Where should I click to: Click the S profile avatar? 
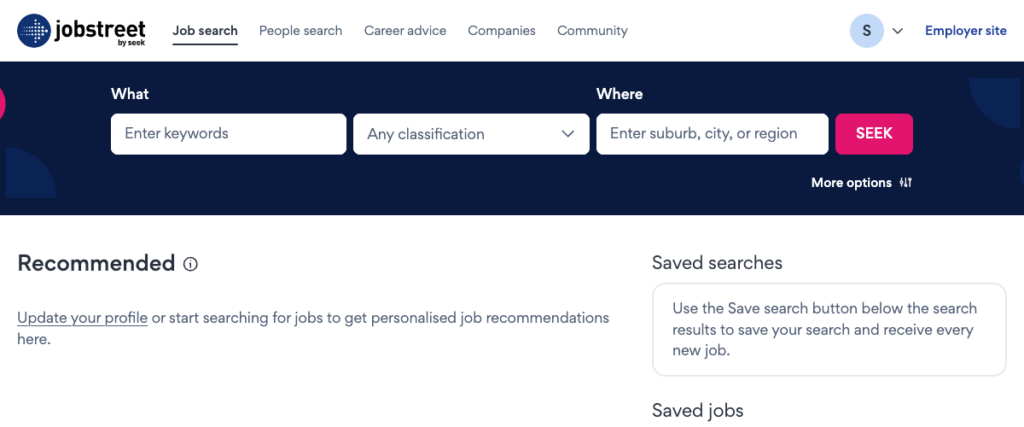point(866,31)
